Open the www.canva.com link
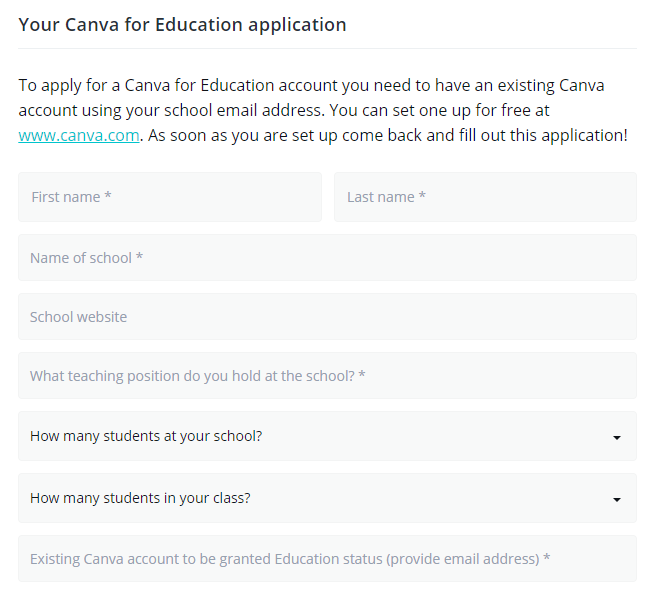 coord(79,135)
